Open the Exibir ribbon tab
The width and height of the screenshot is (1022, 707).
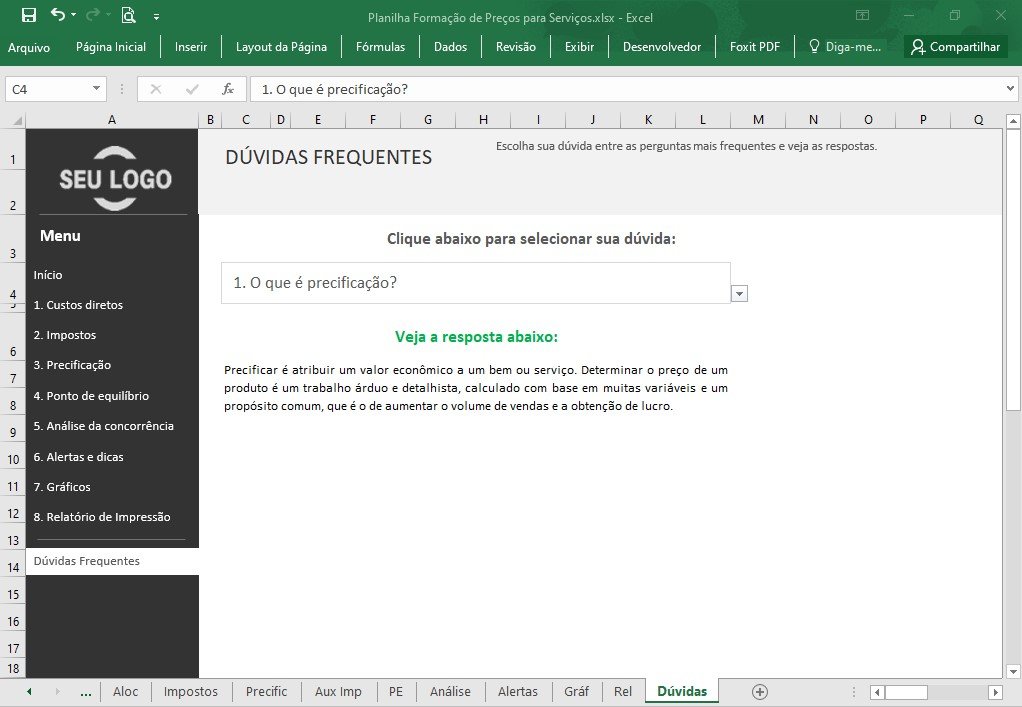579,47
